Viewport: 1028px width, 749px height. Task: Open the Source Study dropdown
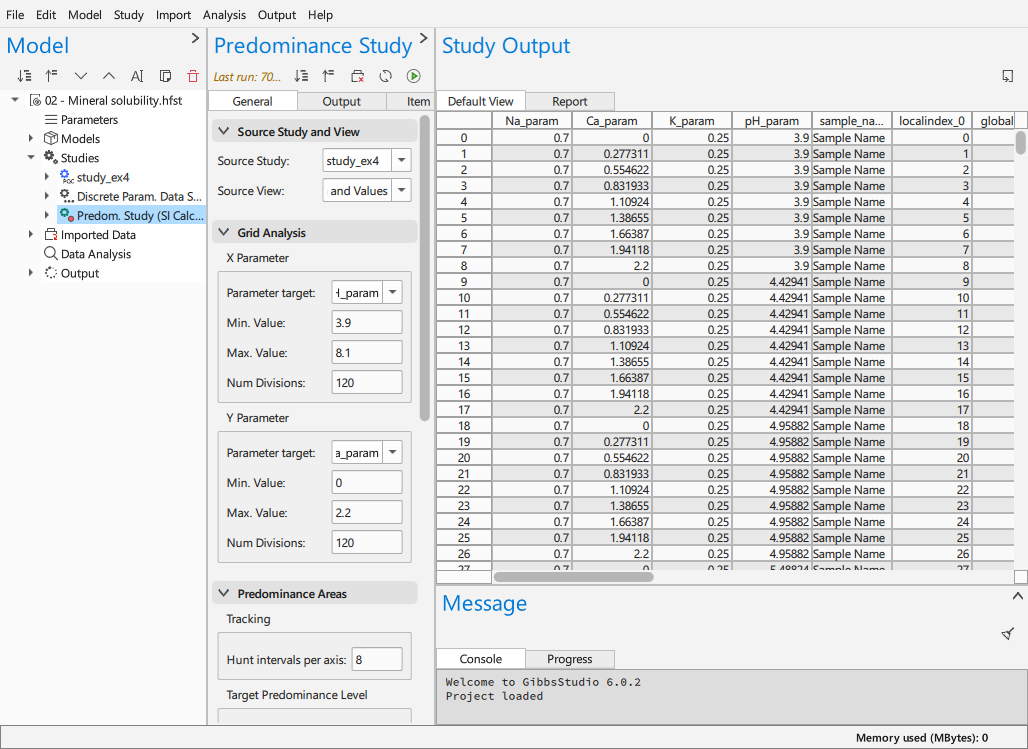coord(401,160)
